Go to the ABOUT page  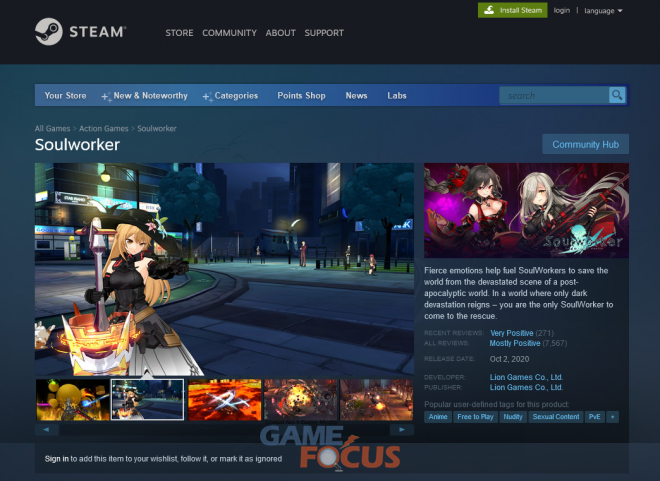point(280,33)
